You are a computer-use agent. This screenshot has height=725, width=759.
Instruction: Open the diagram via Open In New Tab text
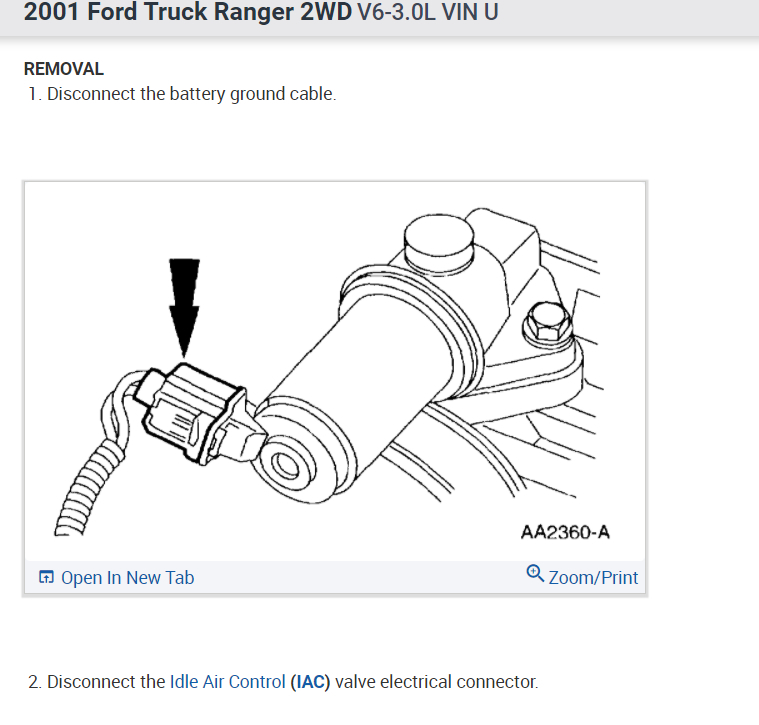pyautogui.click(x=127, y=577)
